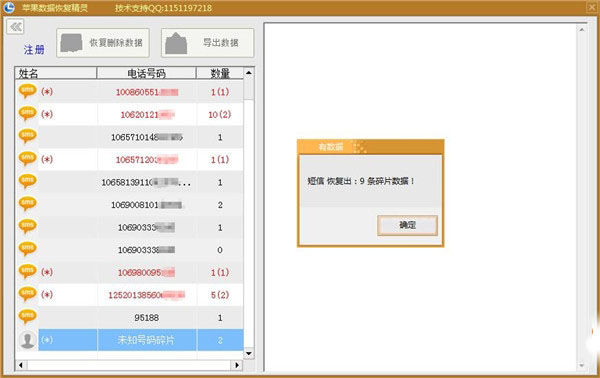600x378 pixels.
Task: Select SMS icon for number 106980095
Action: coord(28,272)
